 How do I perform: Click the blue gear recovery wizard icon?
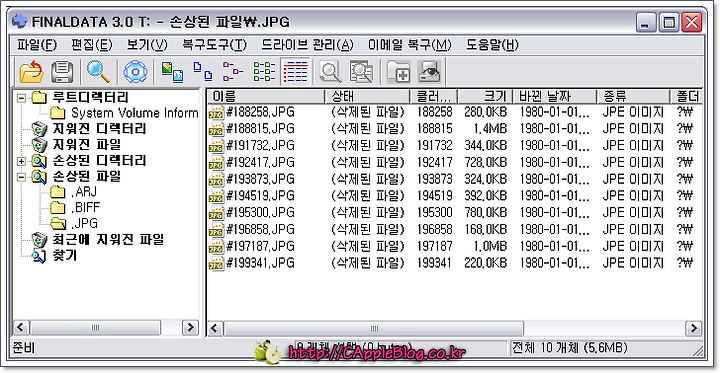pos(135,72)
